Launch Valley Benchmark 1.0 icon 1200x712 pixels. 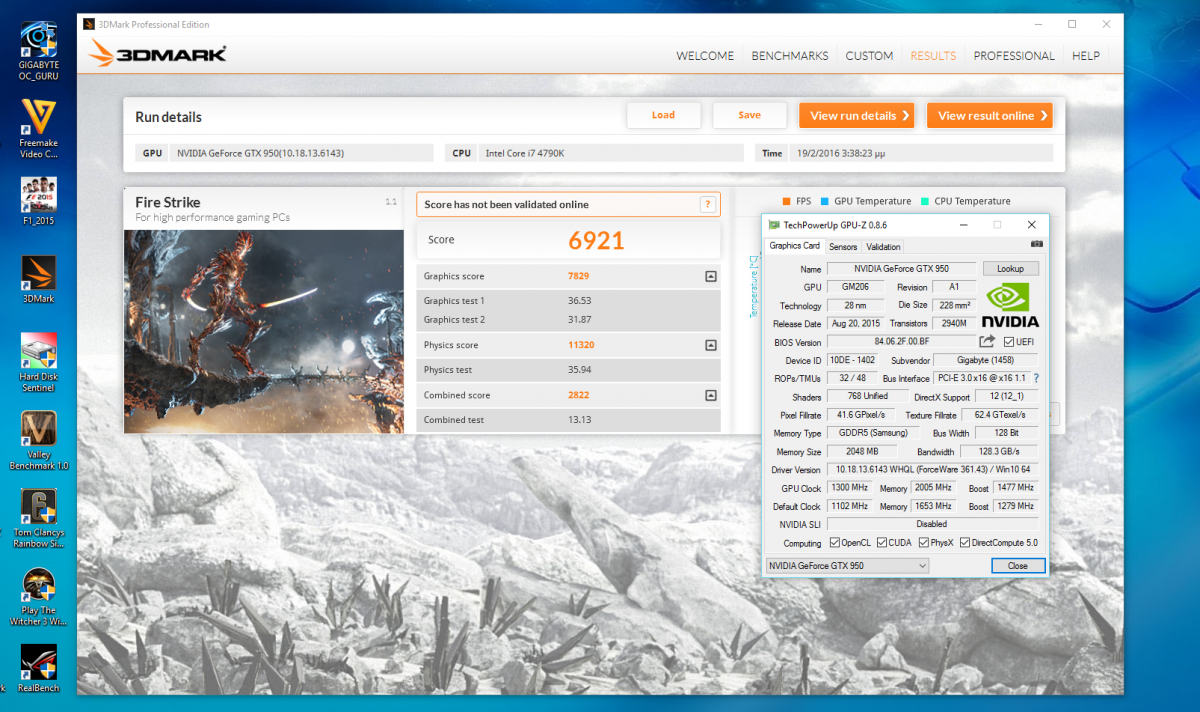coord(39,440)
